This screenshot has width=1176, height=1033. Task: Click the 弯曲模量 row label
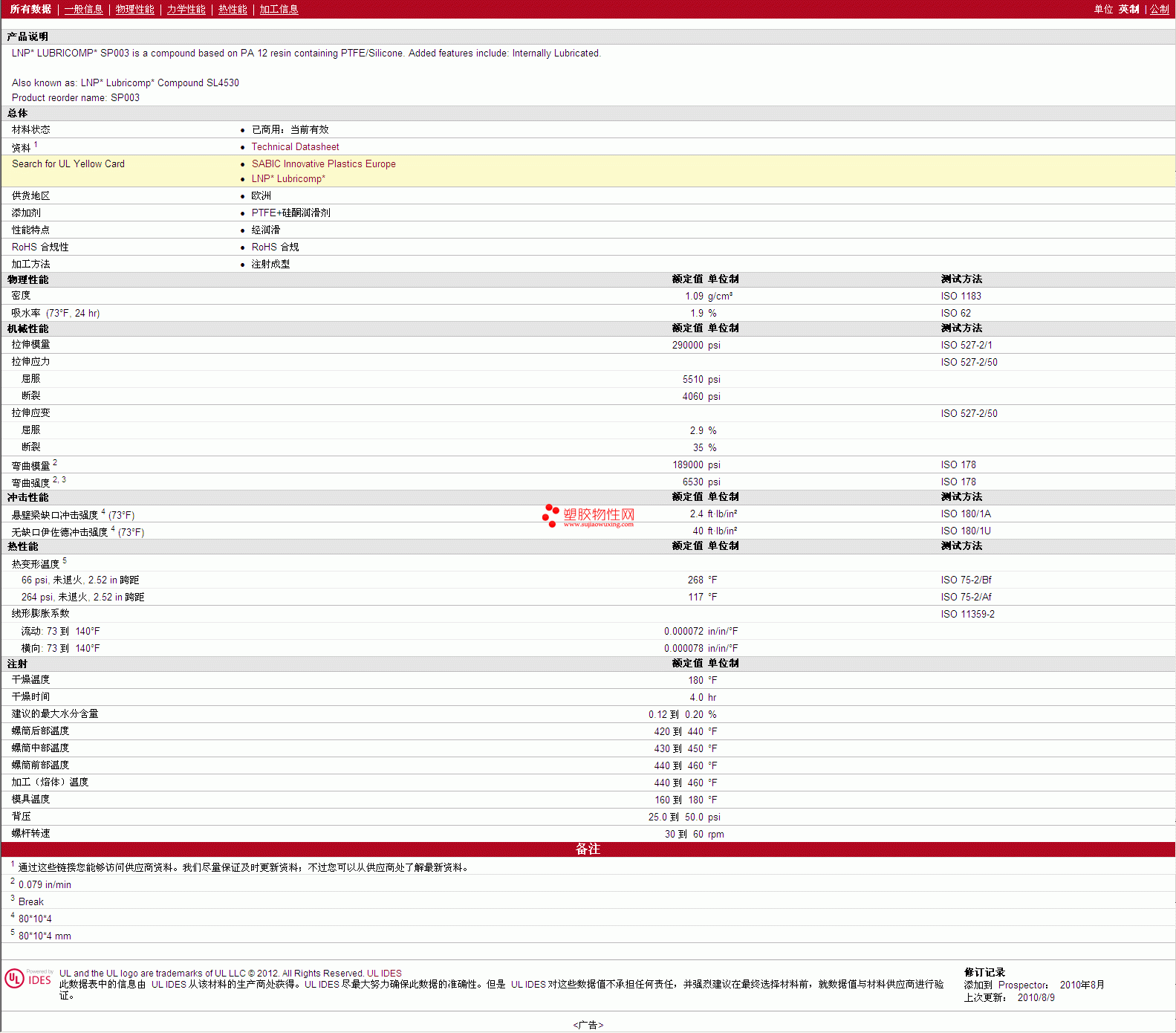(x=30, y=466)
